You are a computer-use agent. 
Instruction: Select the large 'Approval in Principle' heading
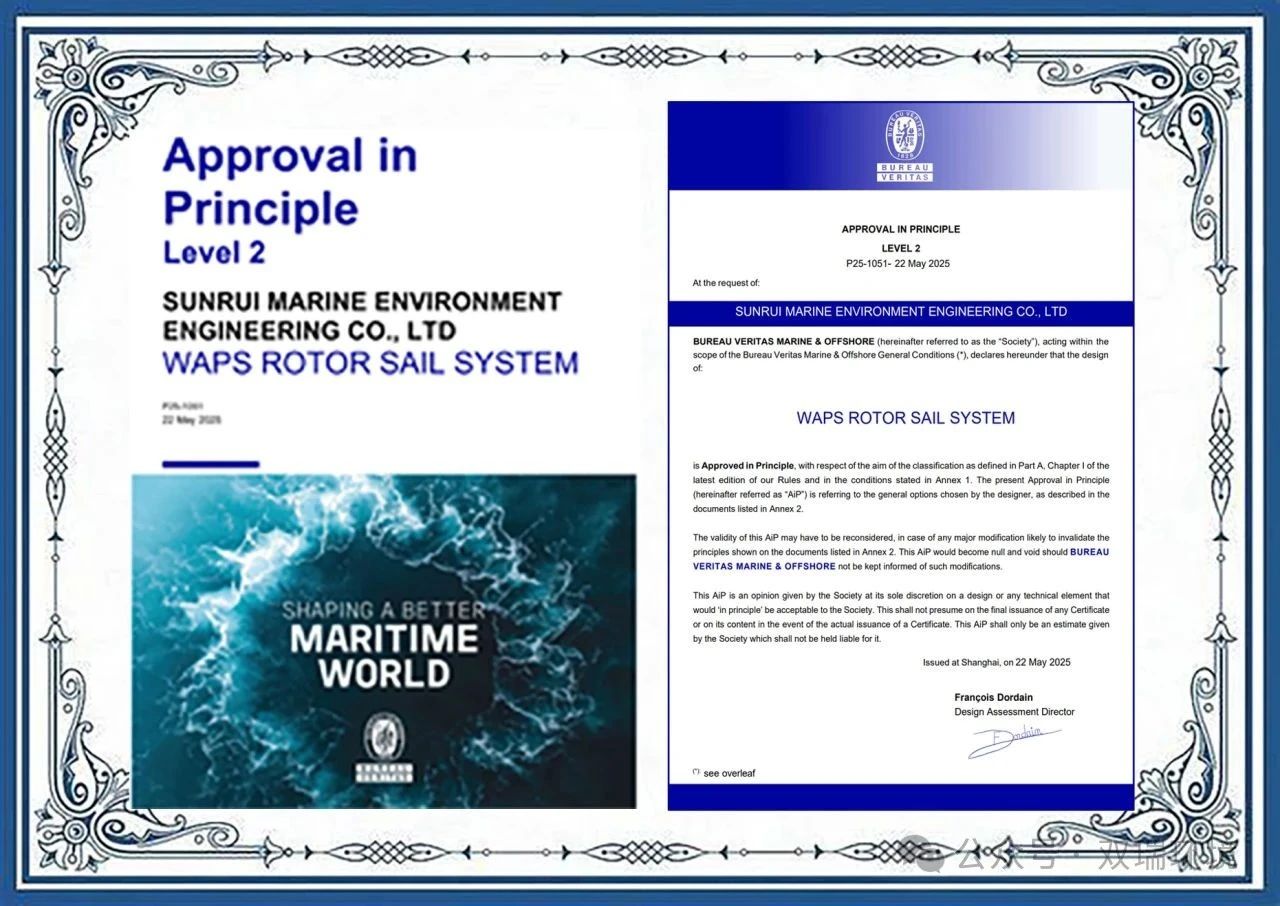coord(290,182)
